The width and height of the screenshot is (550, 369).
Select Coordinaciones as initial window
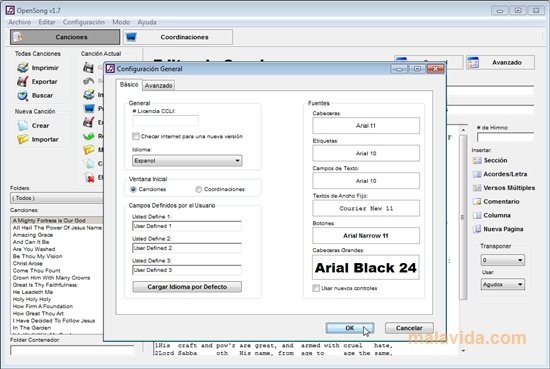pos(199,189)
